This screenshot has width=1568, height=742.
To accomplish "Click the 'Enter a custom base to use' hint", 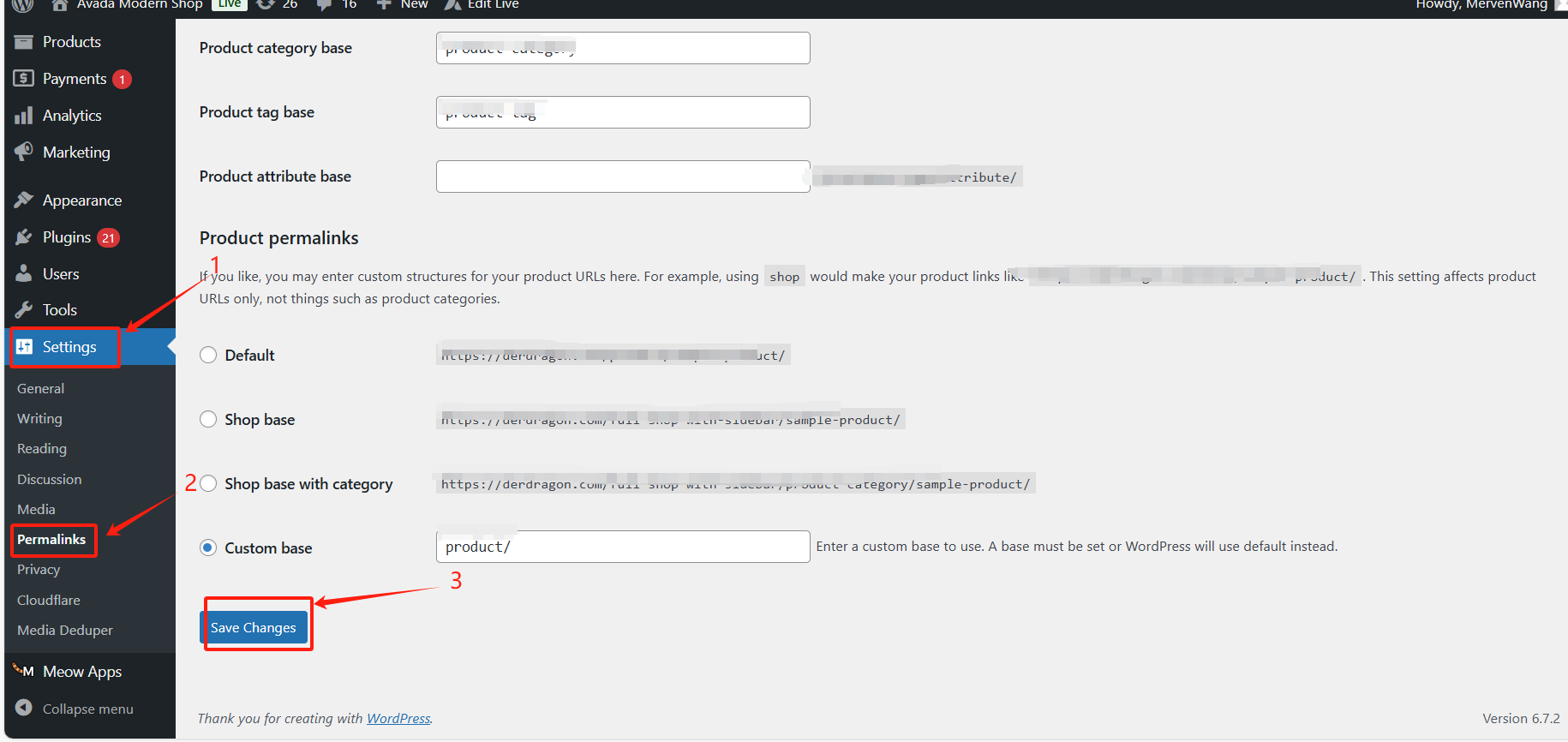I will (x=1077, y=547).
